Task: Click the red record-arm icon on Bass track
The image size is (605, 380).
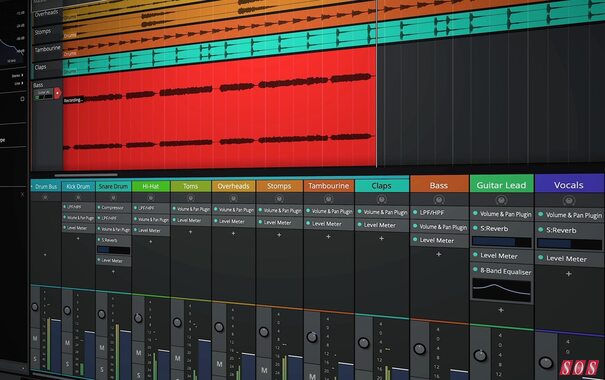Action: 57,93
